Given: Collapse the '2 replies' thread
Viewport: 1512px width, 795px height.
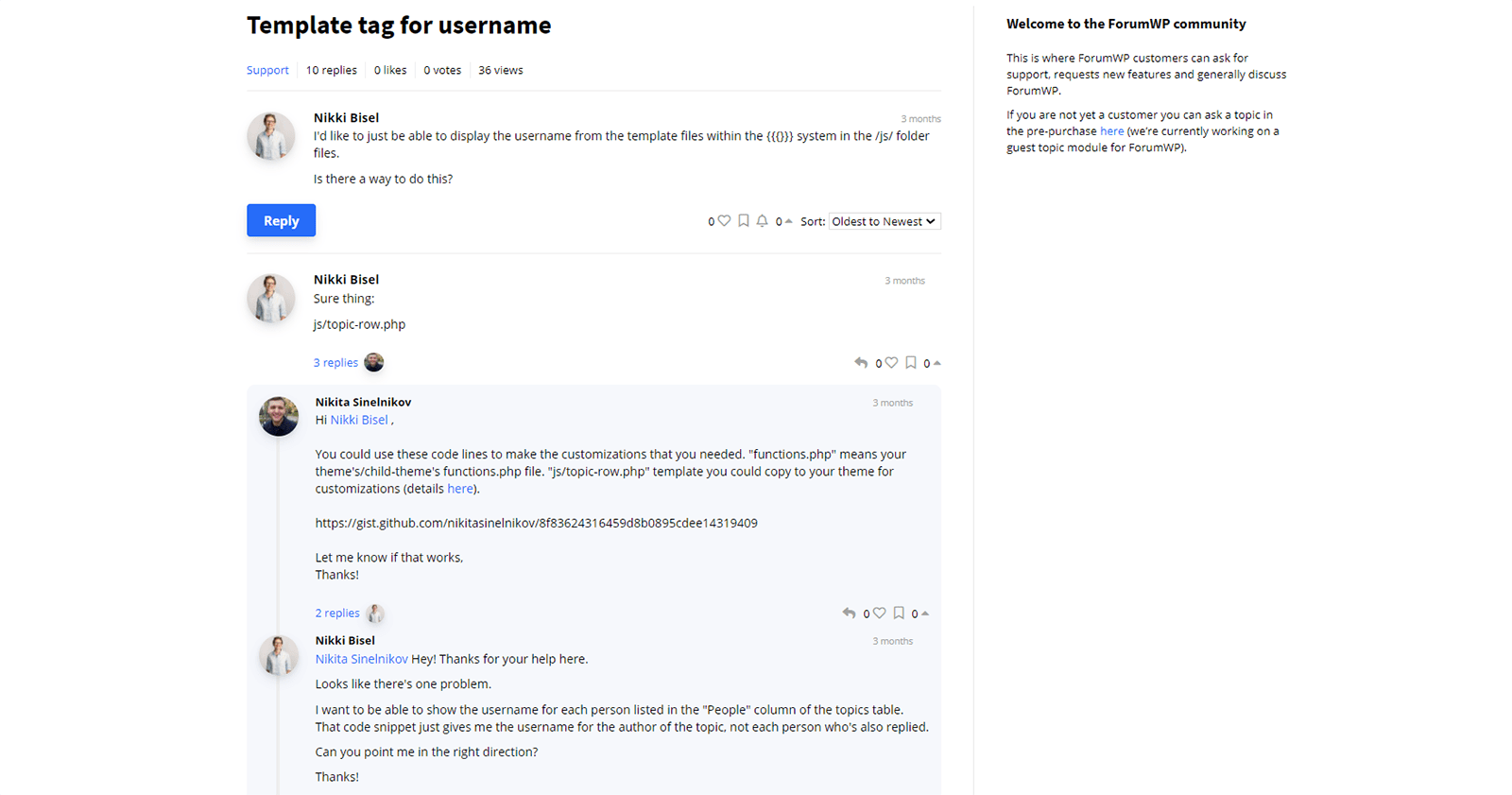Looking at the screenshot, I should click(x=337, y=614).
